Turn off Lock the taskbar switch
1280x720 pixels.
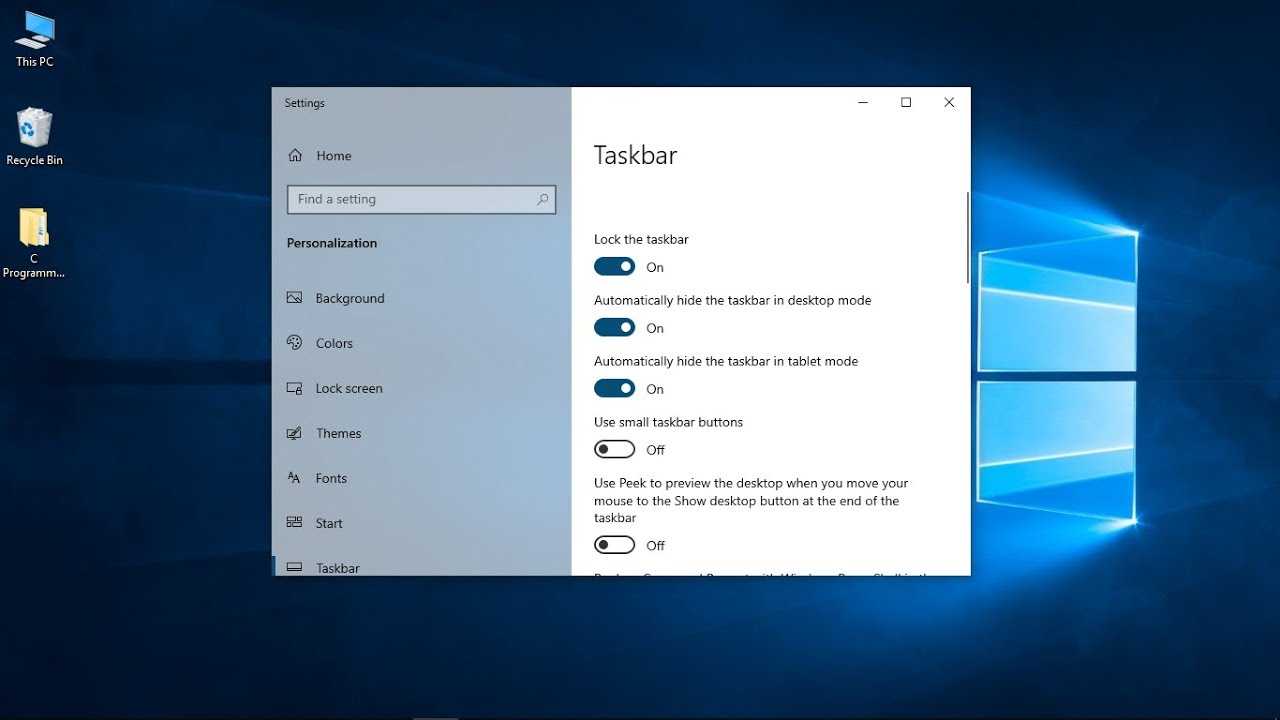(614, 267)
